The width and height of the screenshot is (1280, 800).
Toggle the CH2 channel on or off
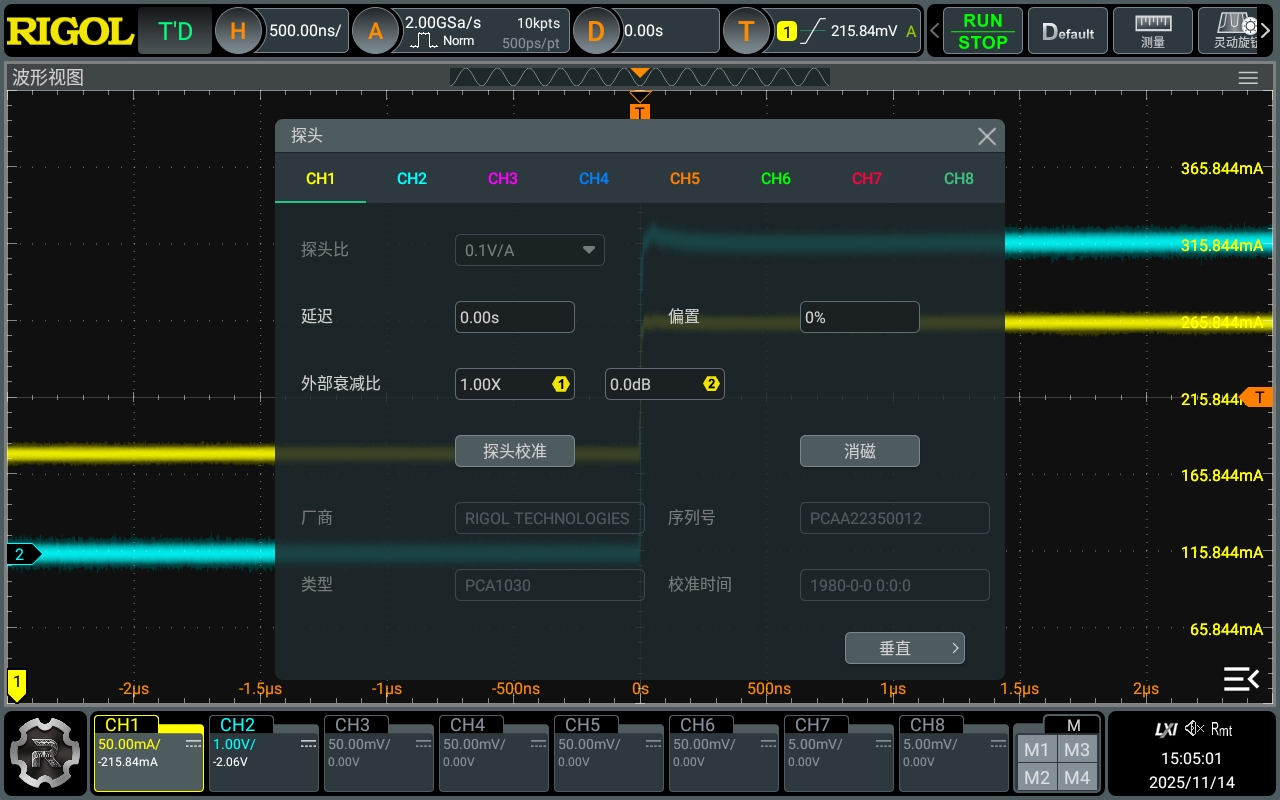point(238,725)
